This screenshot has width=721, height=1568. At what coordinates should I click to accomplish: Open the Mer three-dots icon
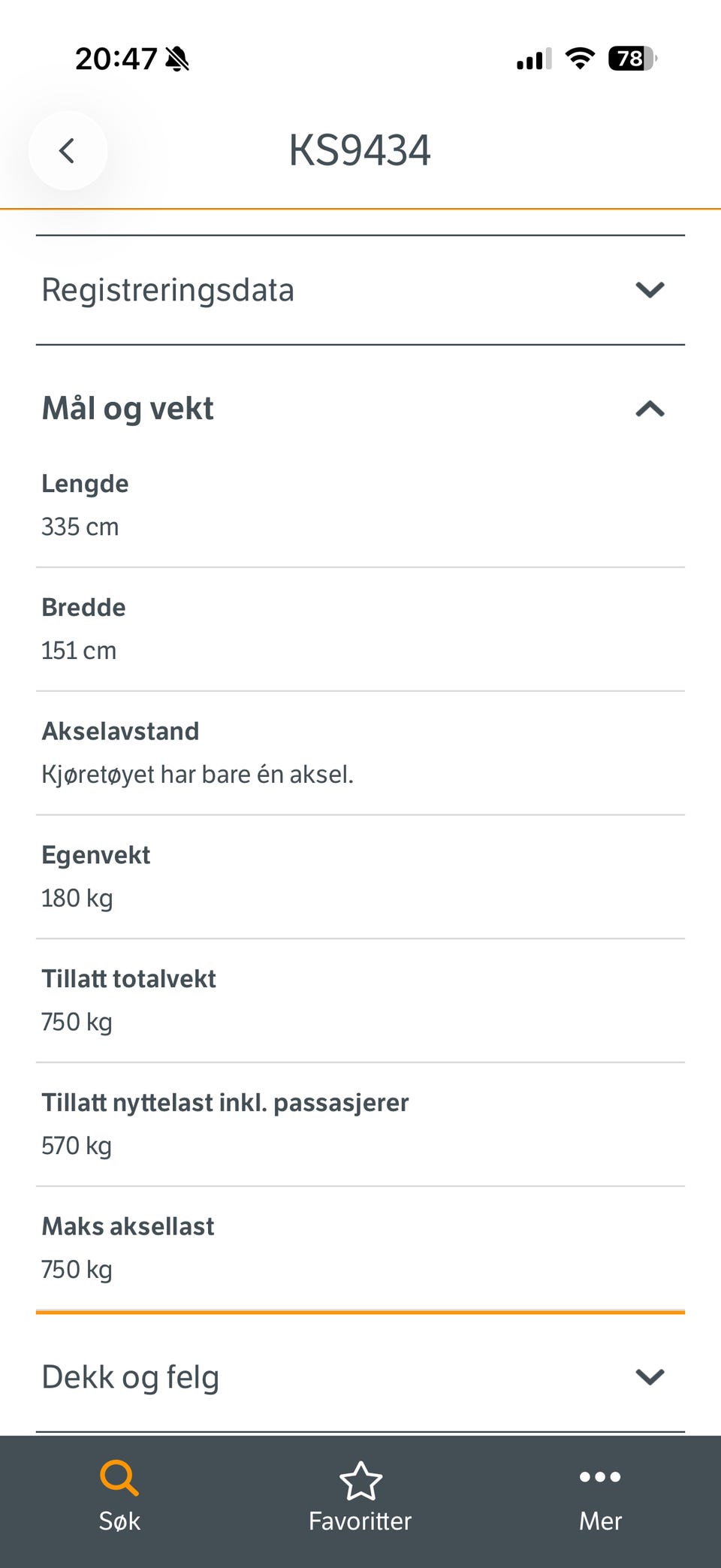[x=600, y=1477]
